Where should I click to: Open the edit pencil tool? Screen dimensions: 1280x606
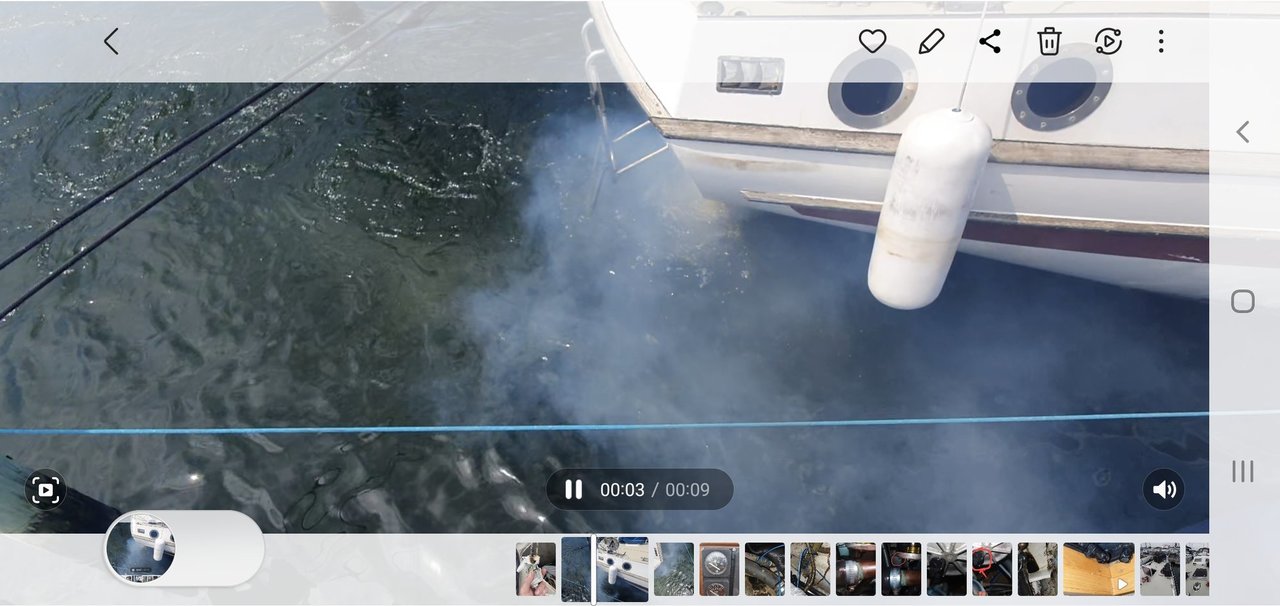coord(931,41)
